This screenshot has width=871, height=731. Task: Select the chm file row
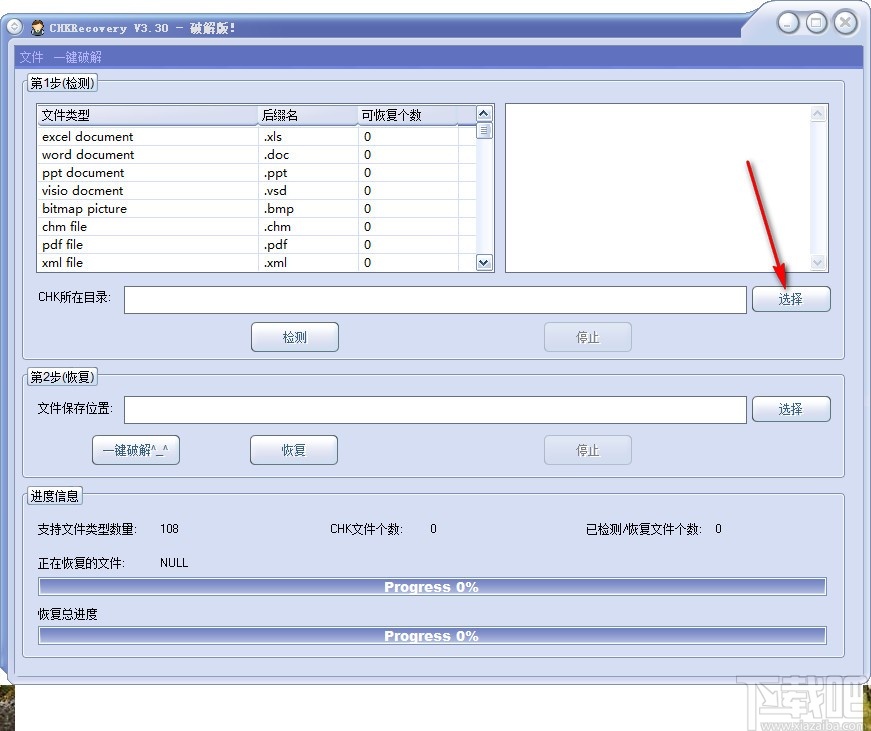tap(257, 227)
